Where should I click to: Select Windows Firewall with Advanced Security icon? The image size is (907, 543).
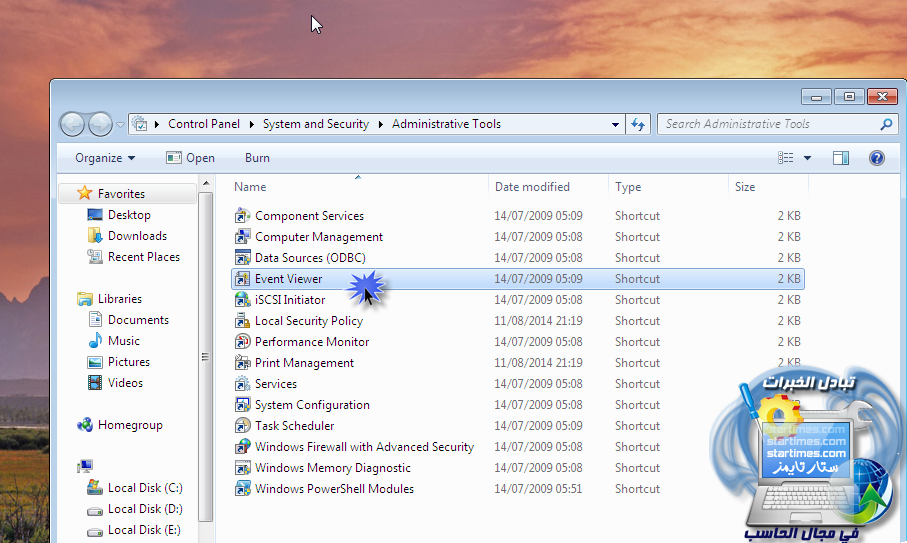(x=241, y=447)
